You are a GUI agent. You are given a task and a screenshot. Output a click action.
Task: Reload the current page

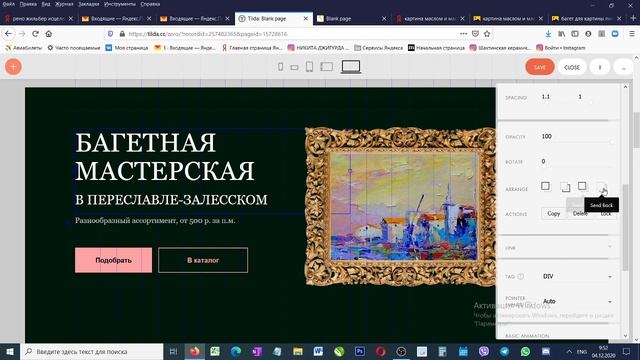click(x=36, y=34)
